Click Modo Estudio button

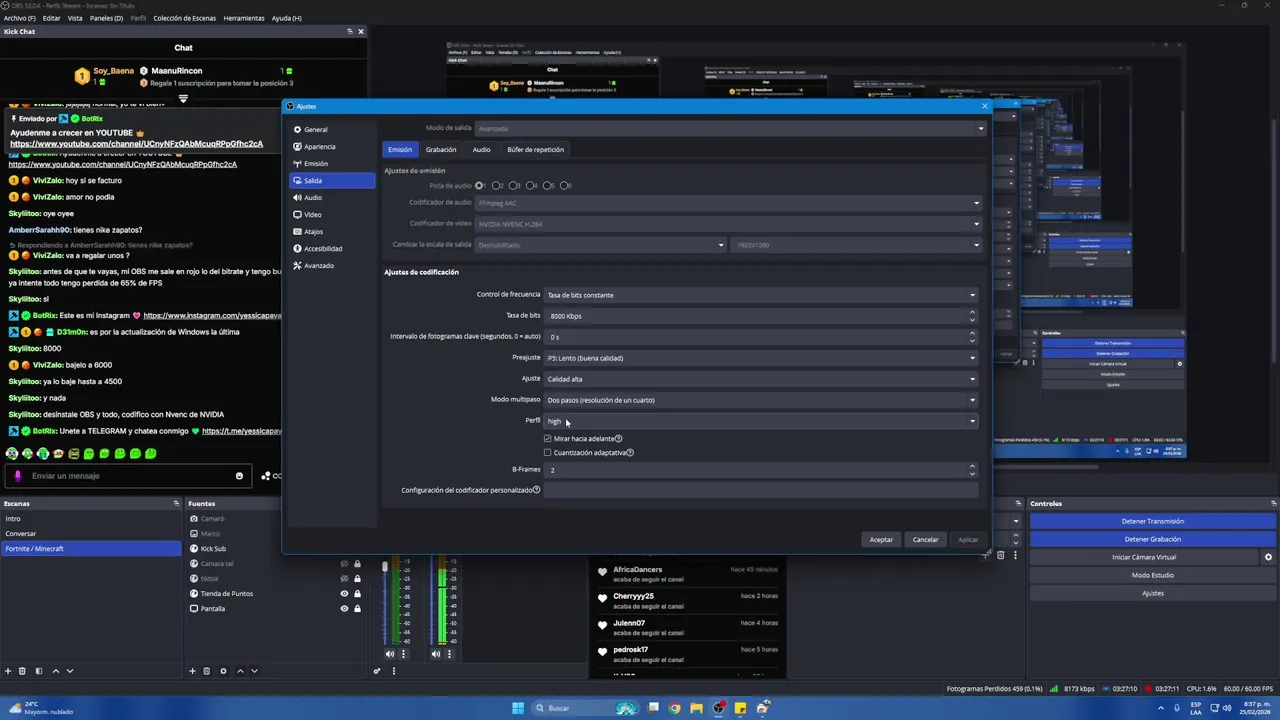pos(1152,575)
